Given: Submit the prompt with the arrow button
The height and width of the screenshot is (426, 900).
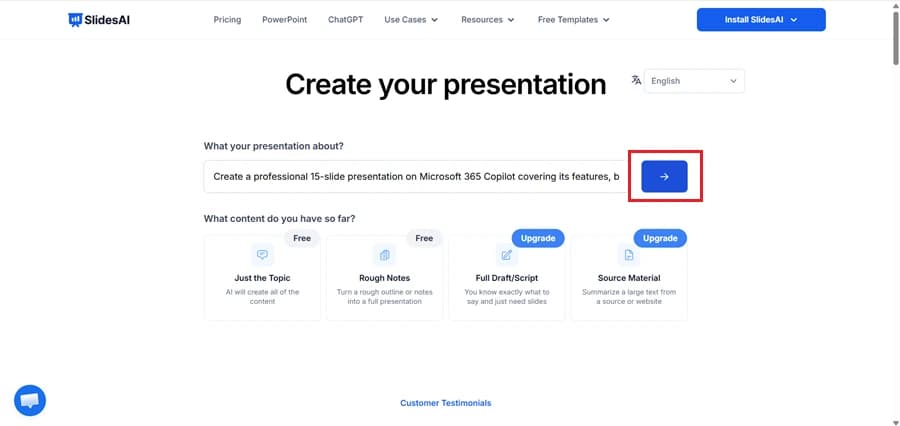Looking at the screenshot, I should pyautogui.click(x=664, y=176).
